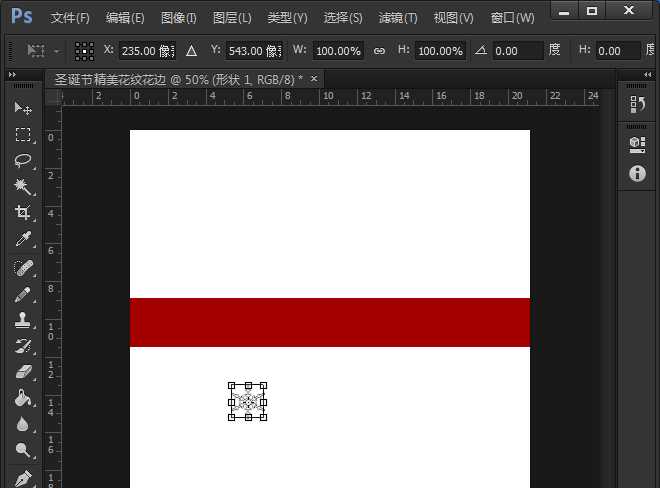Open the Info panel icon
The image size is (660, 488).
[x=637, y=174]
